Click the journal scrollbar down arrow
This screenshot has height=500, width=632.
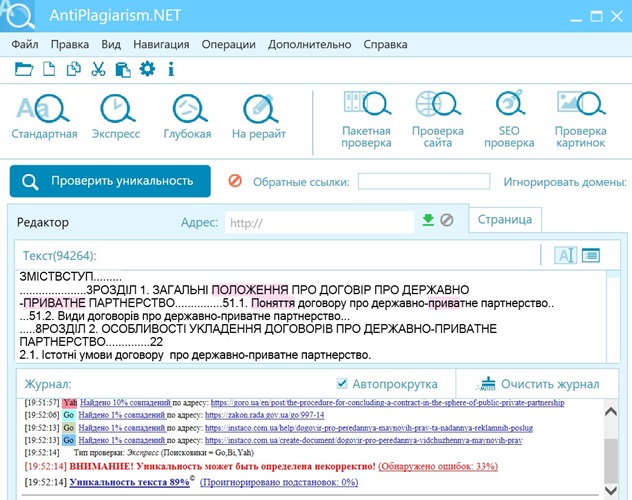pos(611,490)
